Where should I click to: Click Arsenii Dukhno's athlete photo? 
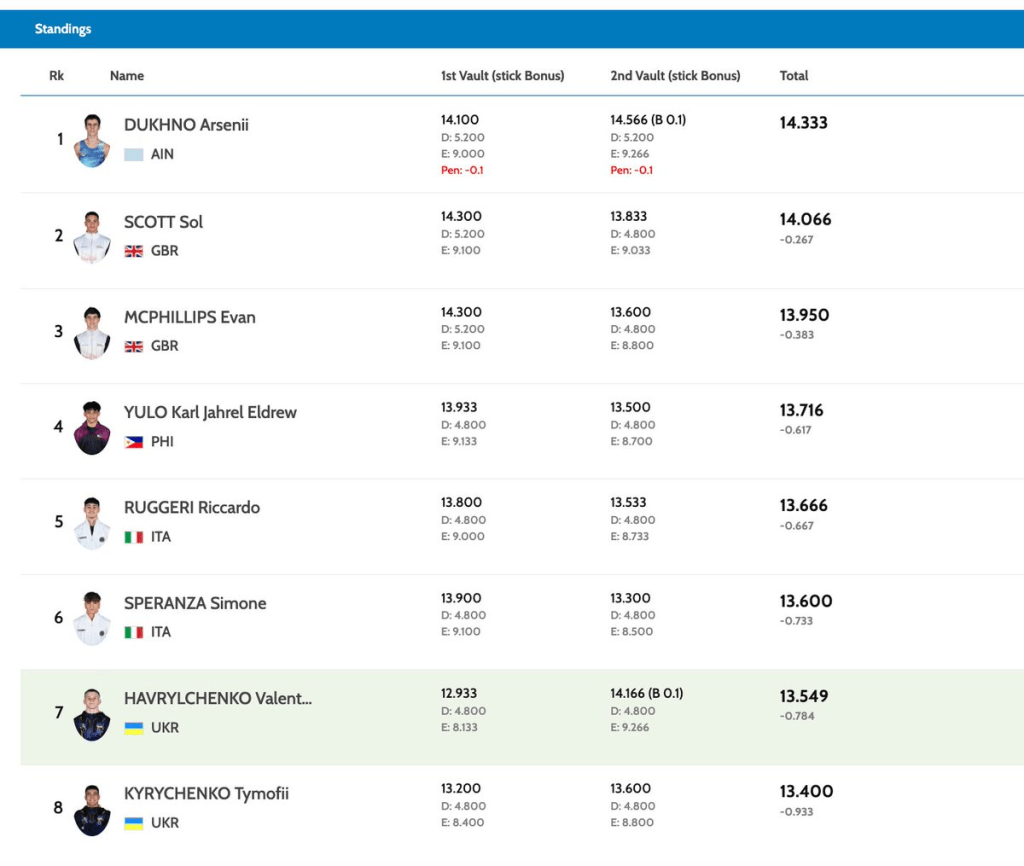tap(92, 140)
